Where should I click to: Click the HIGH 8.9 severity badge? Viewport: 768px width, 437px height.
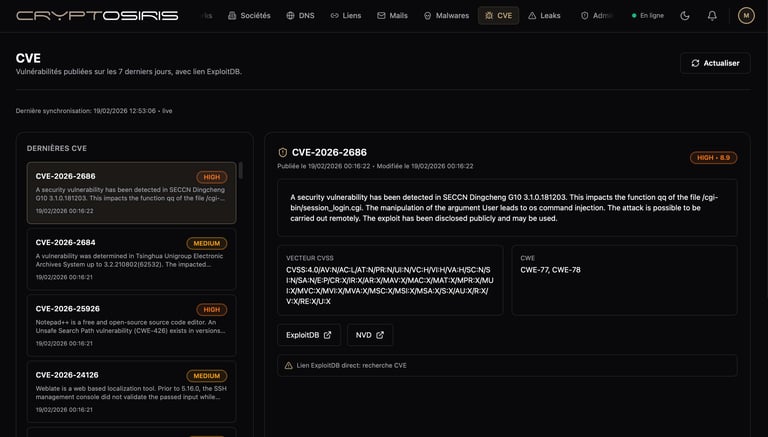pyautogui.click(x=713, y=158)
